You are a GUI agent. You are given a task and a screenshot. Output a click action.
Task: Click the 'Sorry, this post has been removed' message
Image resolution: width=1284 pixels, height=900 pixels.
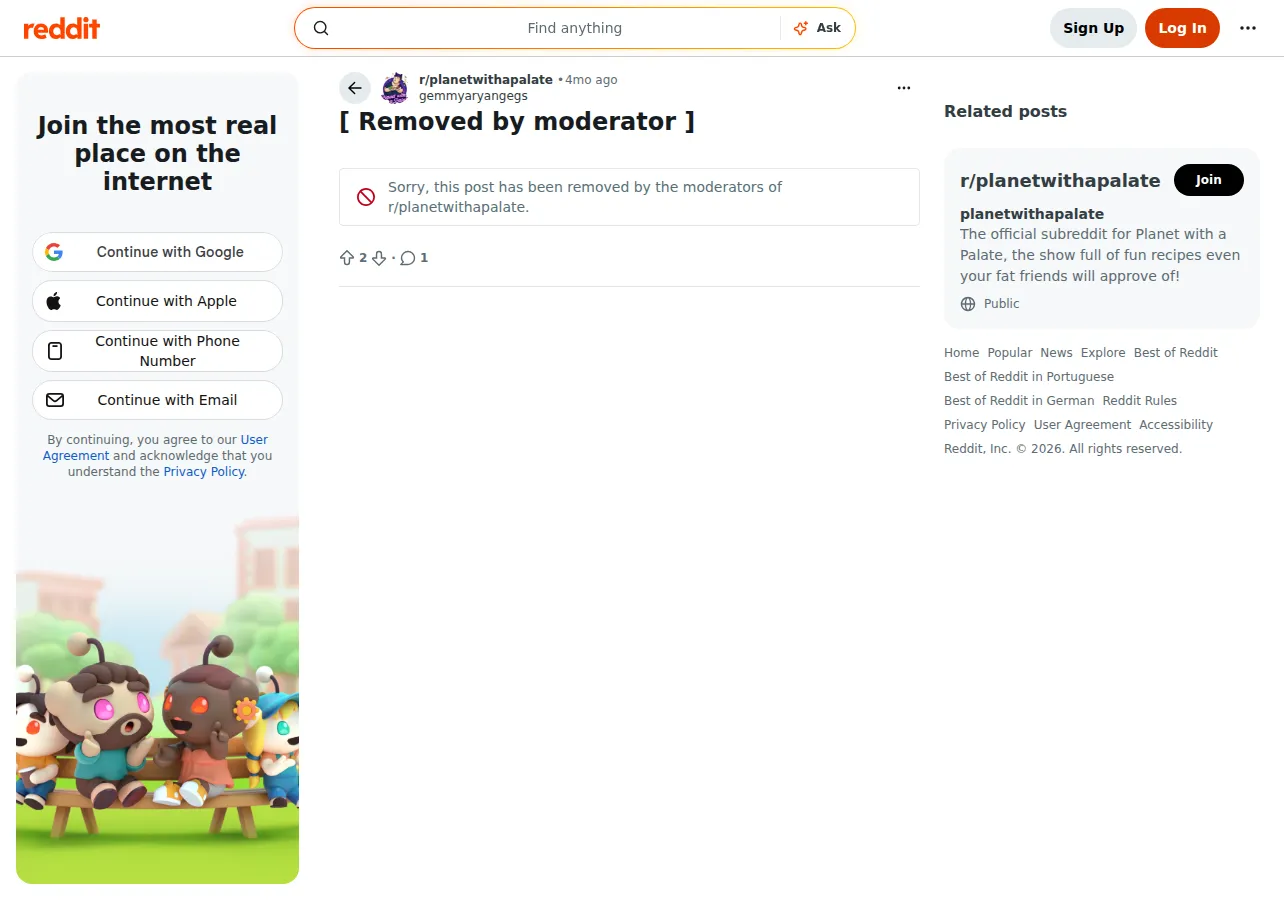(x=585, y=197)
